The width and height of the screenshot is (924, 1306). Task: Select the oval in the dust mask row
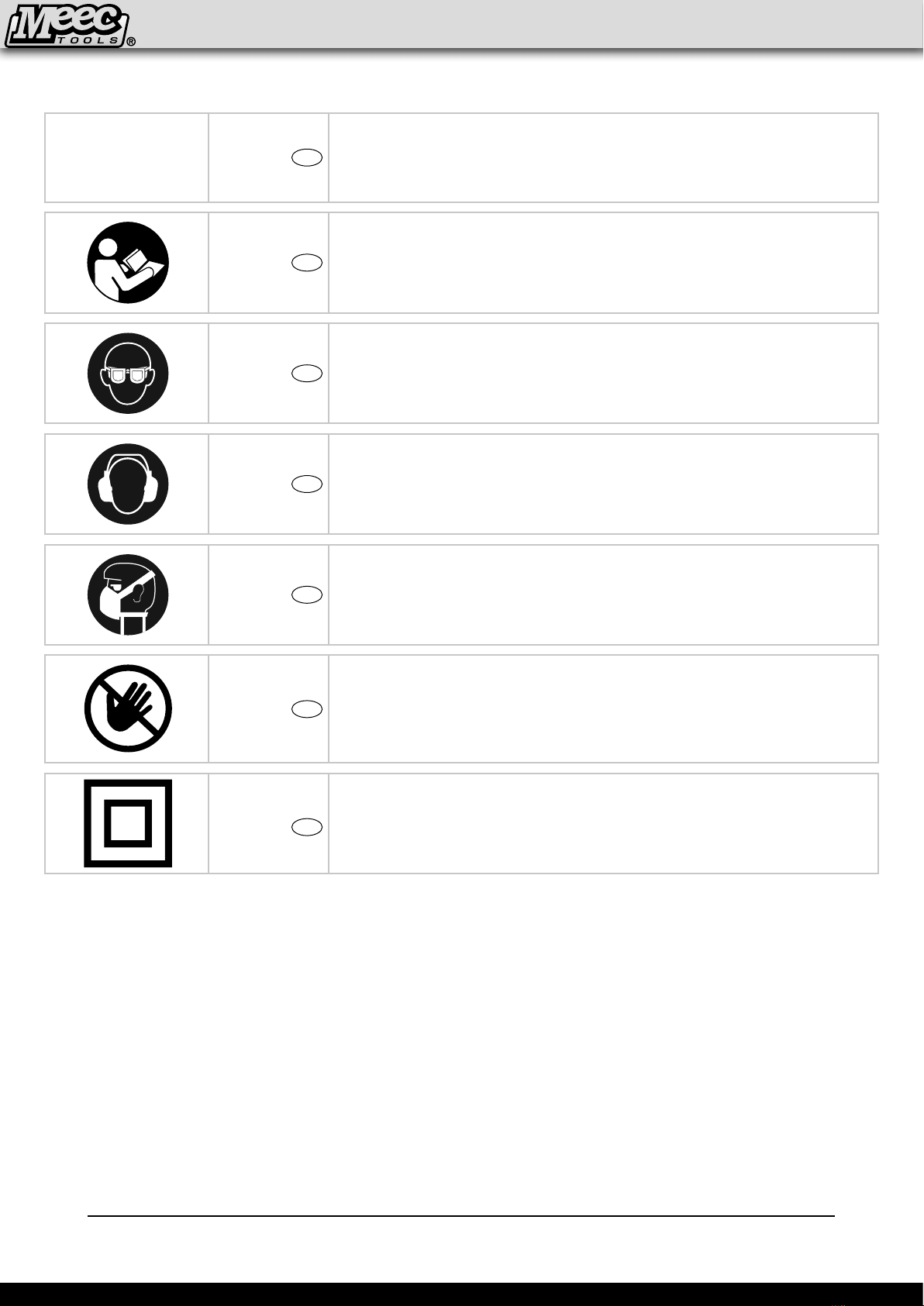[x=307, y=595]
